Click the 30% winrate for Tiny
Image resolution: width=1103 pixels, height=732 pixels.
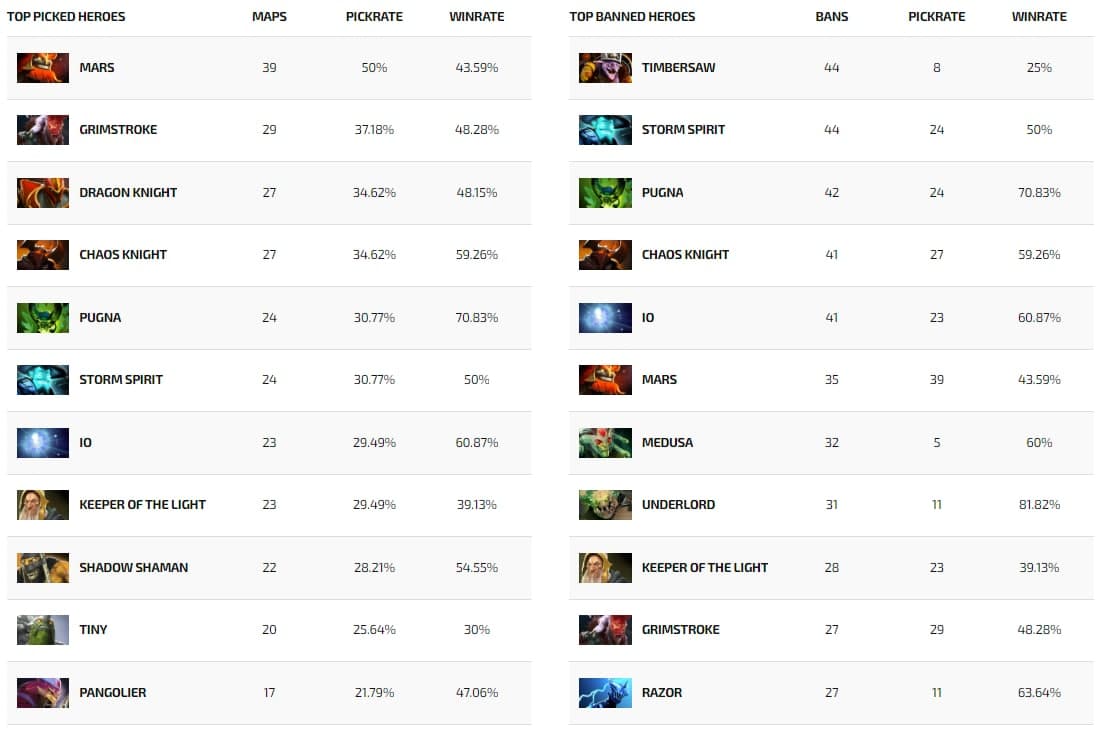click(x=477, y=629)
